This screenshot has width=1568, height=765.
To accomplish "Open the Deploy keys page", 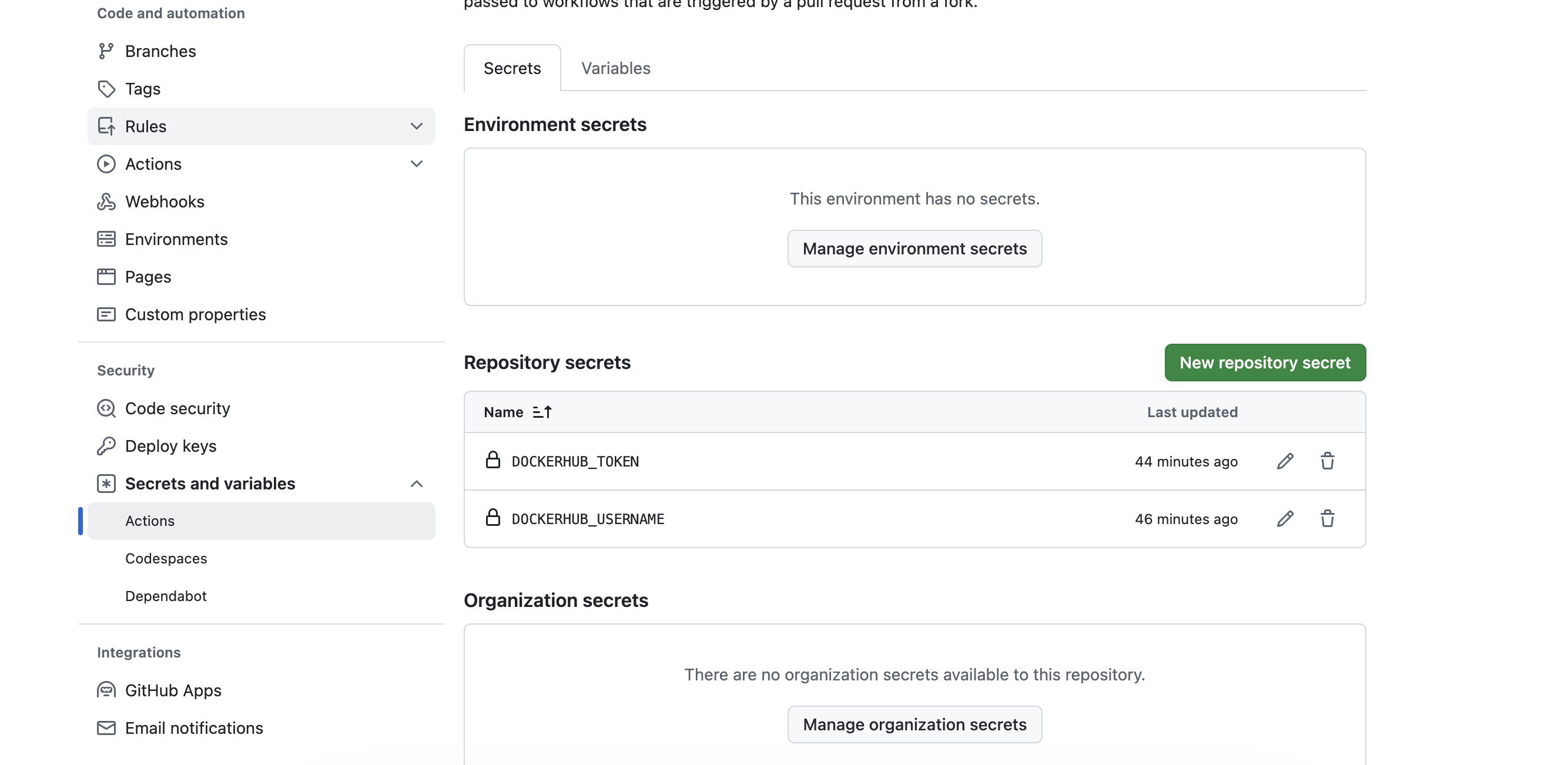I will pos(170,446).
